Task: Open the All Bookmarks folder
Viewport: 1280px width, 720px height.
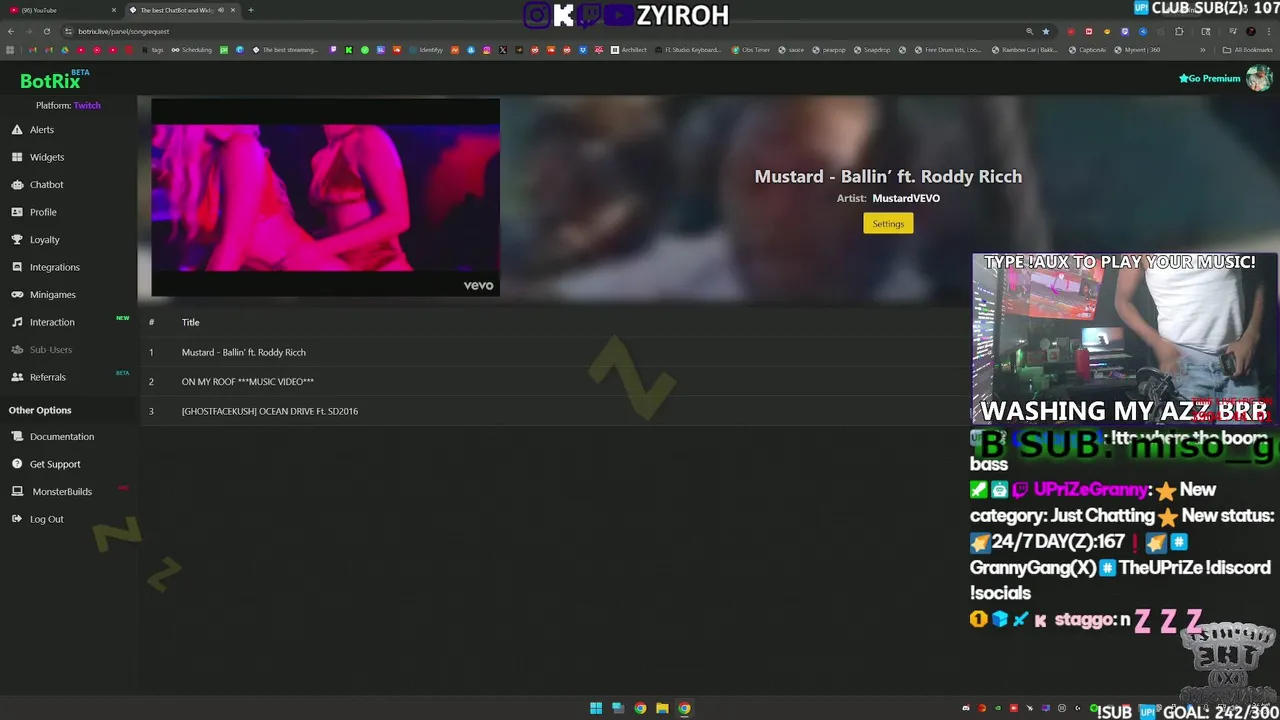Action: tap(1247, 50)
